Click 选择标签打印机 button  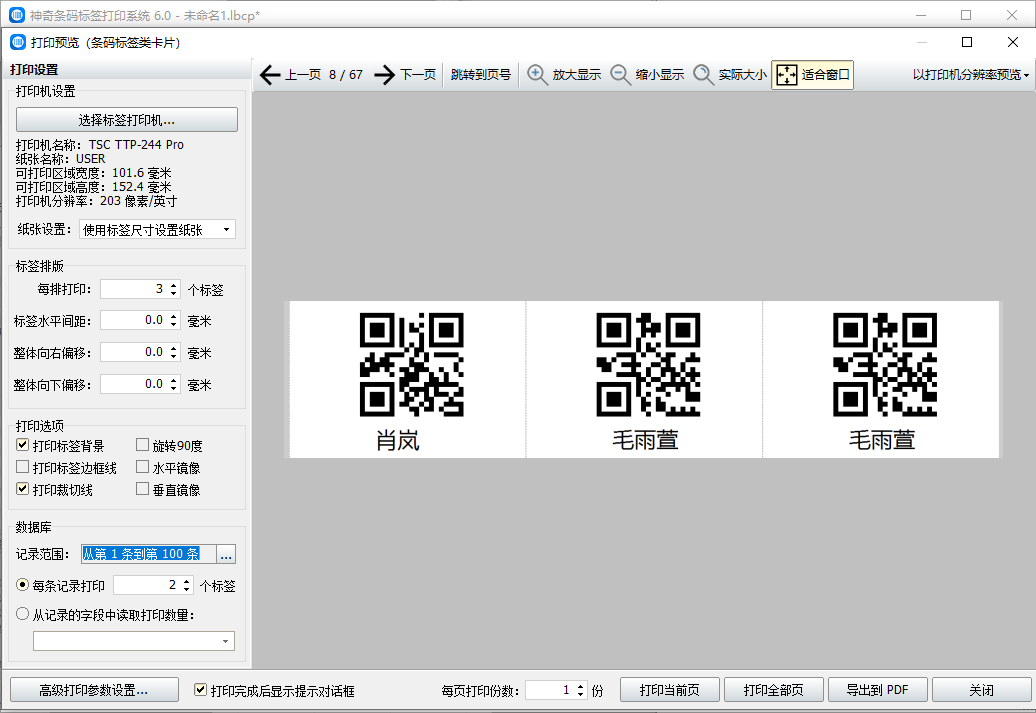tap(127, 120)
